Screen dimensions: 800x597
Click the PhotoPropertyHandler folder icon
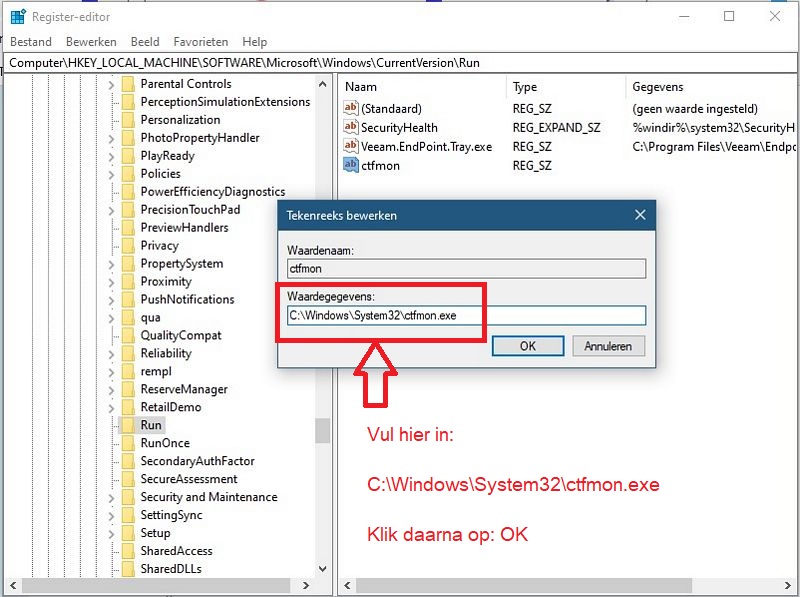(128, 138)
